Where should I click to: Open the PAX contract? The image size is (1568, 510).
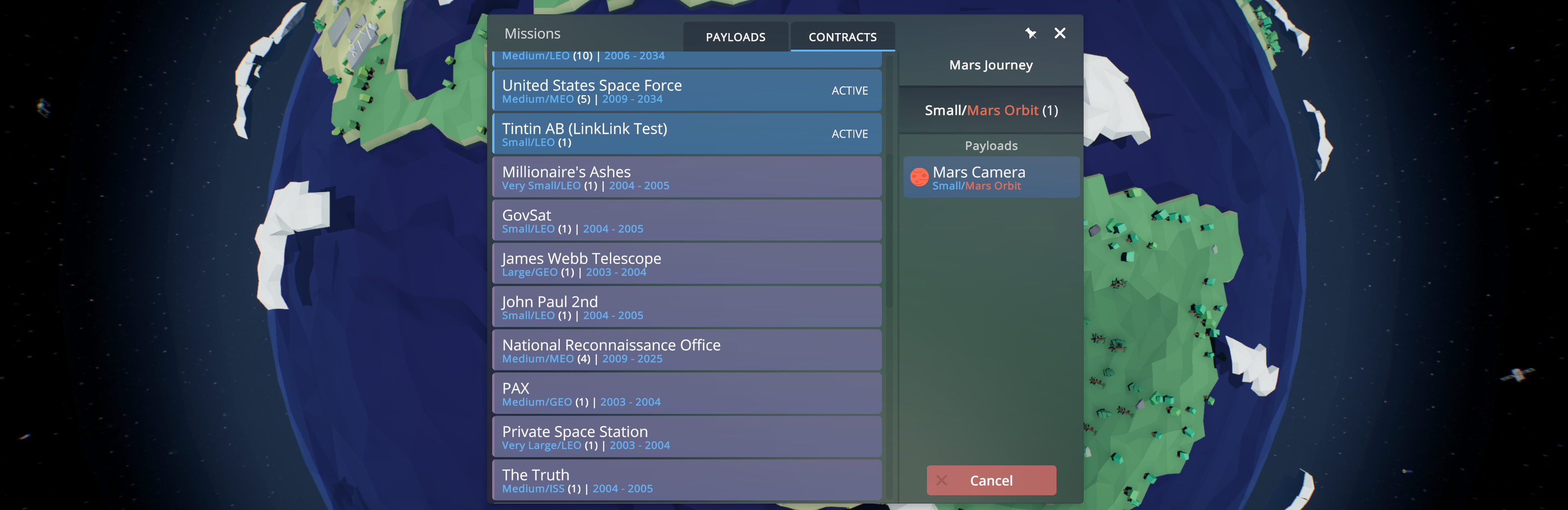click(687, 393)
